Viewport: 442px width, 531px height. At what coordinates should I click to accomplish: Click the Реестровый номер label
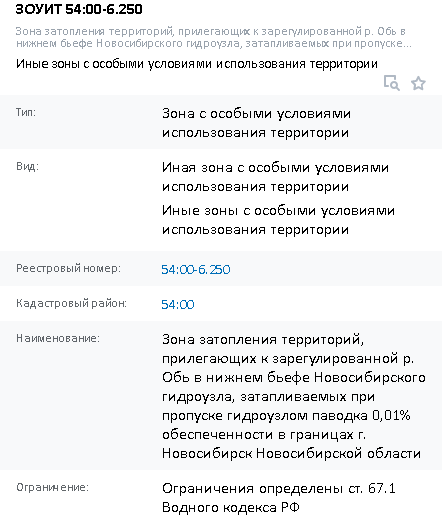point(68,268)
